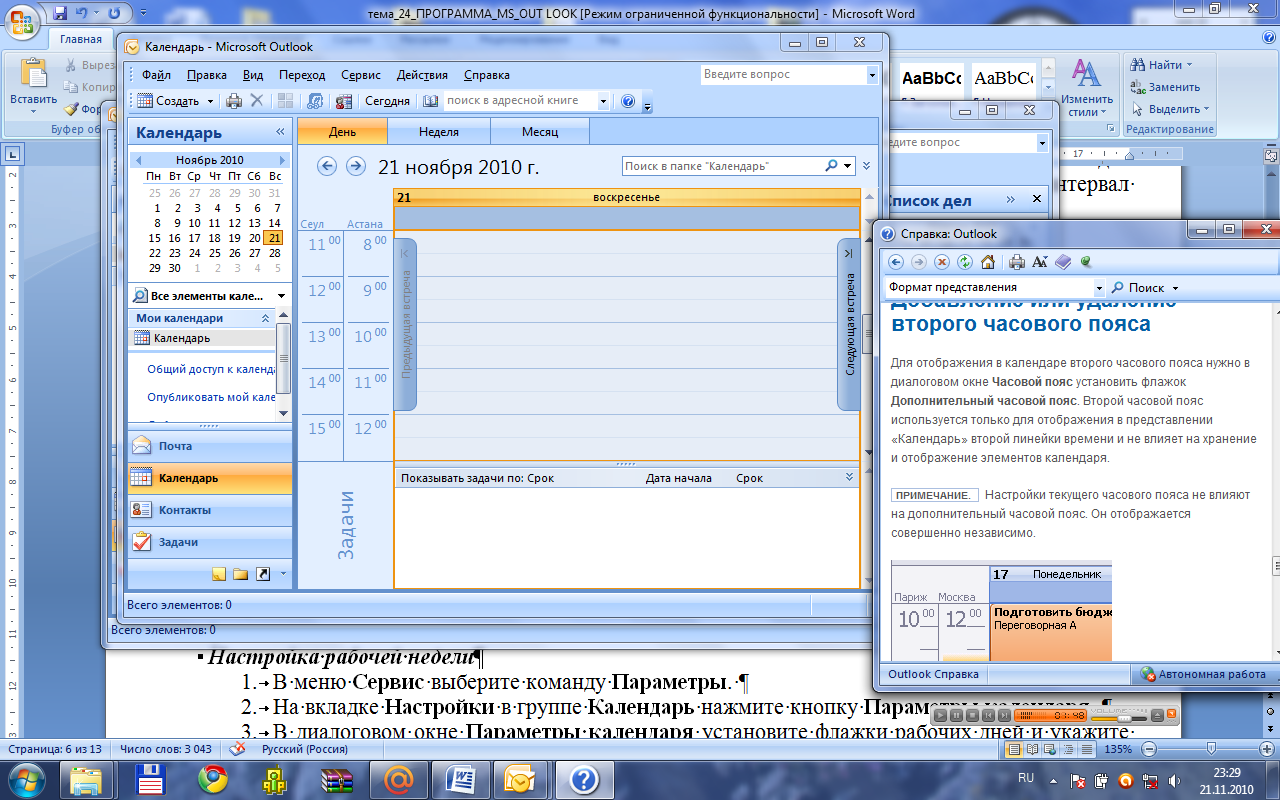Click Stop icon in Outlook help toolbar
The width and height of the screenshot is (1280, 800).
pyautogui.click(x=942, y=262)
